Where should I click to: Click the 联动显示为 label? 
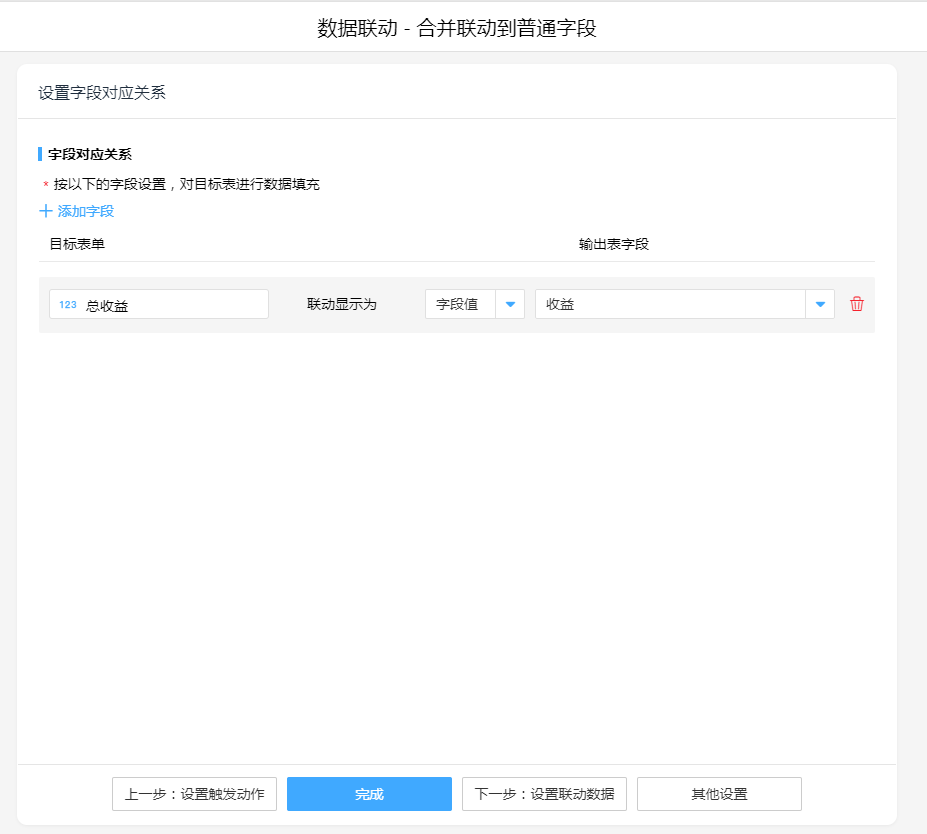(341, 304)
